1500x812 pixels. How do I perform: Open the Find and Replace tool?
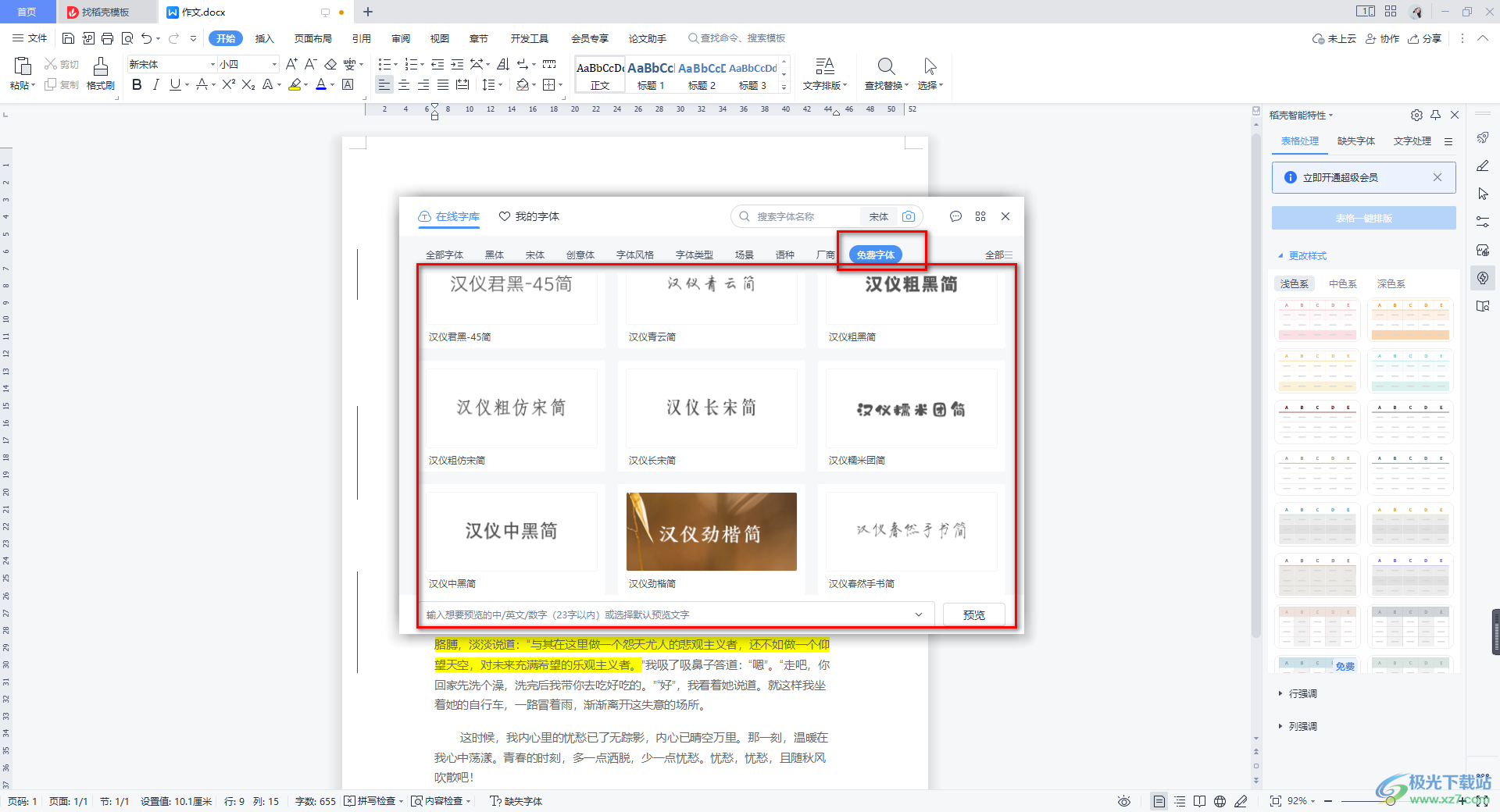(x=886, y=73)
